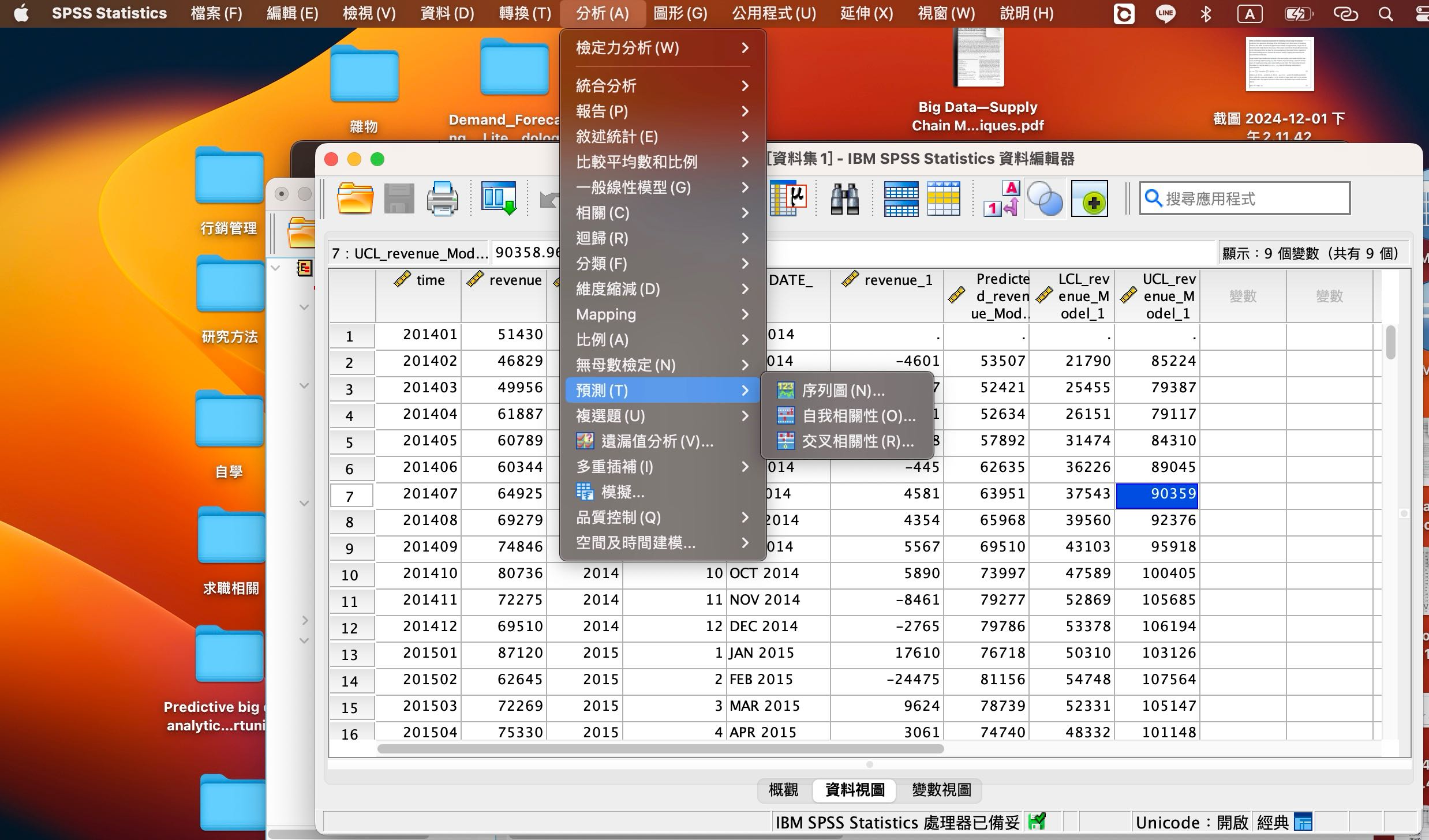
Task: Open Spotlight search from the menu bar
Action: [1385, 13]
